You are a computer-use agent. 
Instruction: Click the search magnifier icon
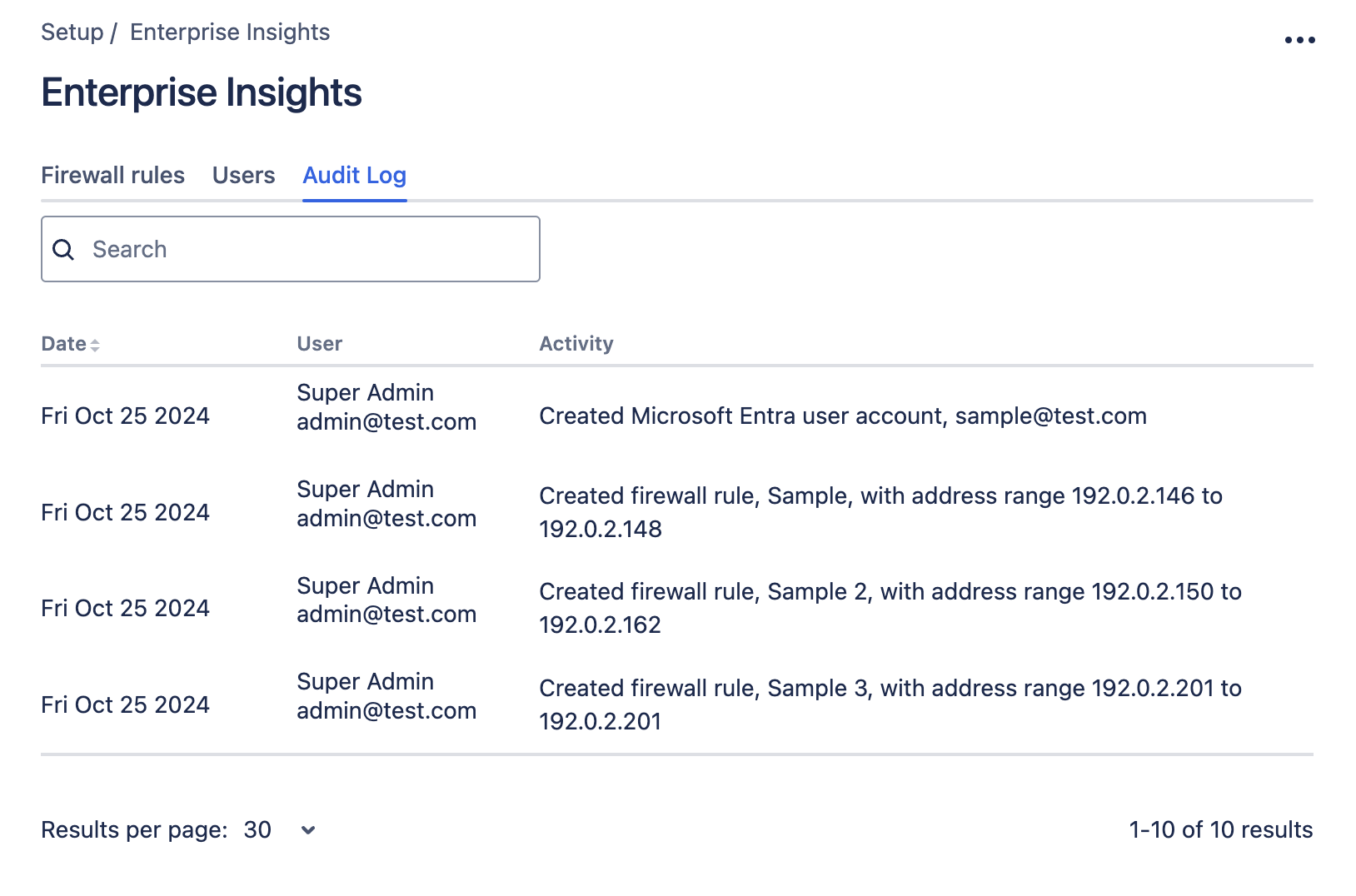click(64, 250)
